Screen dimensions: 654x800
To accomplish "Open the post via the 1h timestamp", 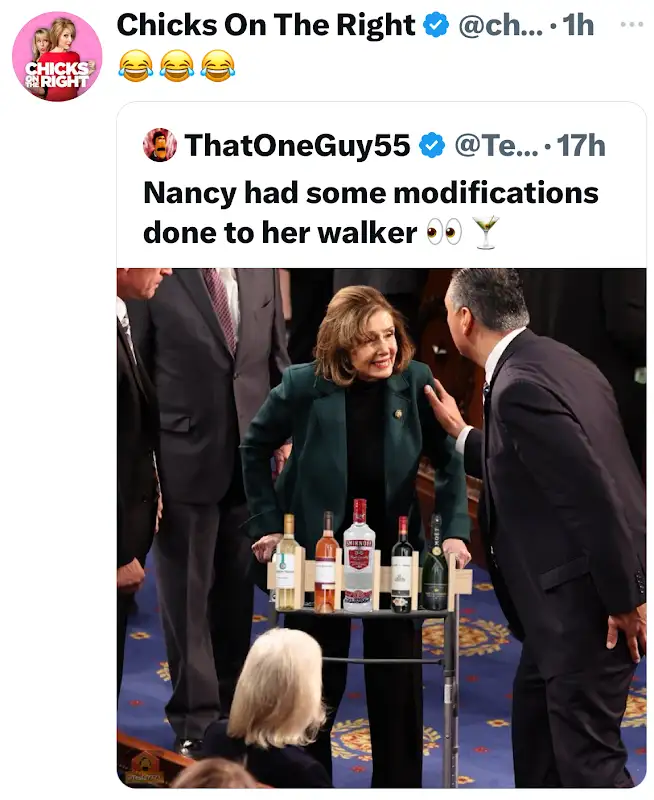I will coord(579,26).
